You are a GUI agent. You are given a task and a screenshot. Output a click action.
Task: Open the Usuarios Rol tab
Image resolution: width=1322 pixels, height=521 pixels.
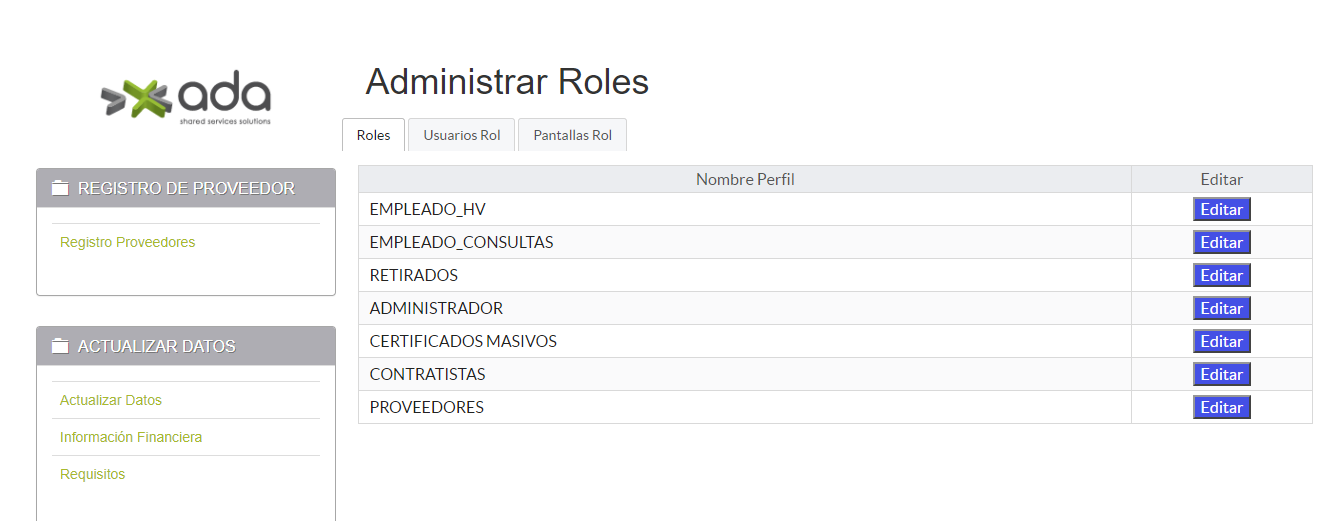pyautogui.click(x=461, y=135)
